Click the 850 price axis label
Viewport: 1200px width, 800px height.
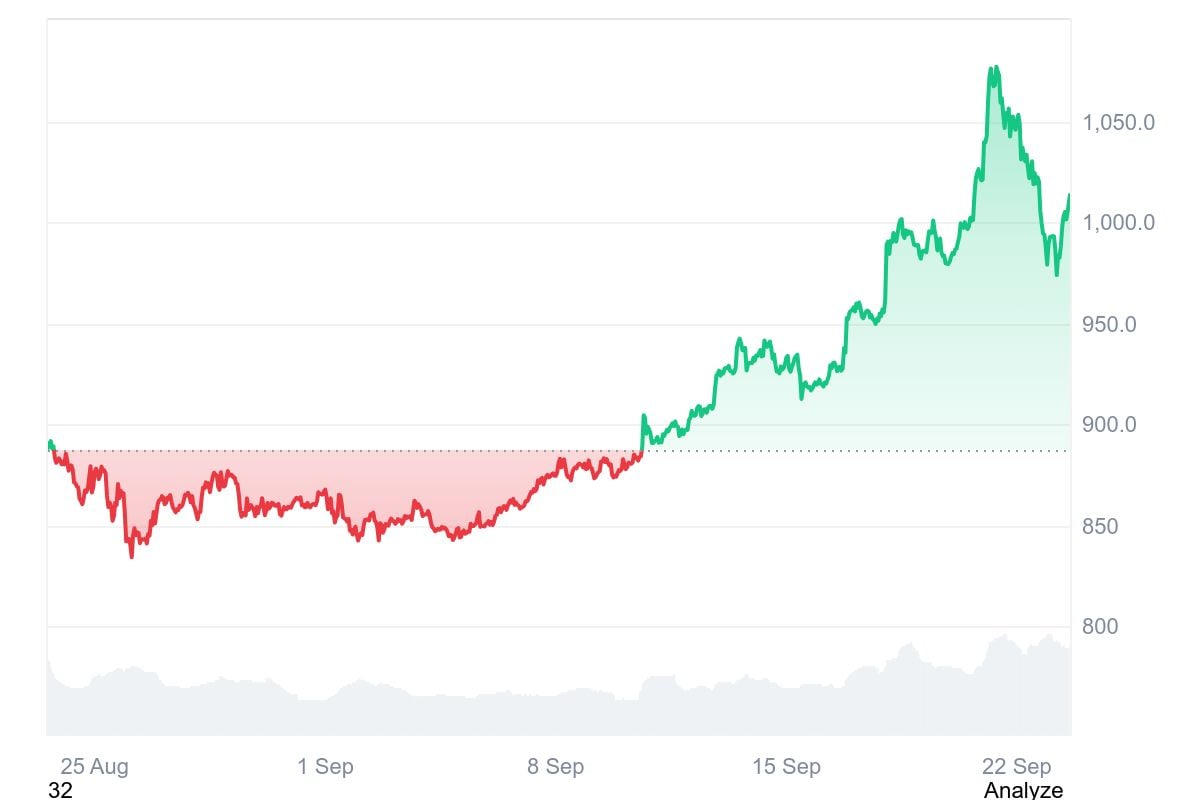coord(1100,526)
